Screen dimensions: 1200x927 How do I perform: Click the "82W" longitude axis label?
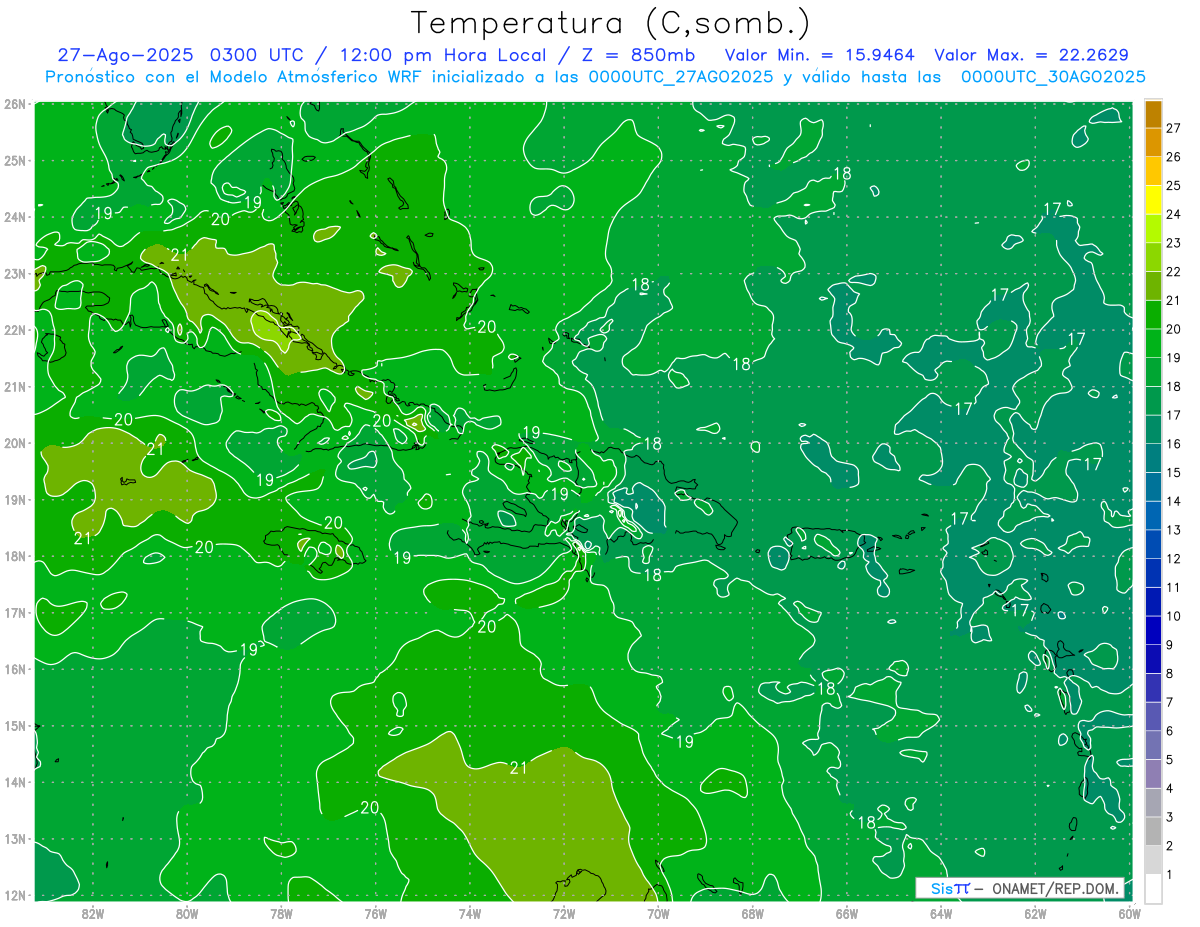(x=93, y=912)
